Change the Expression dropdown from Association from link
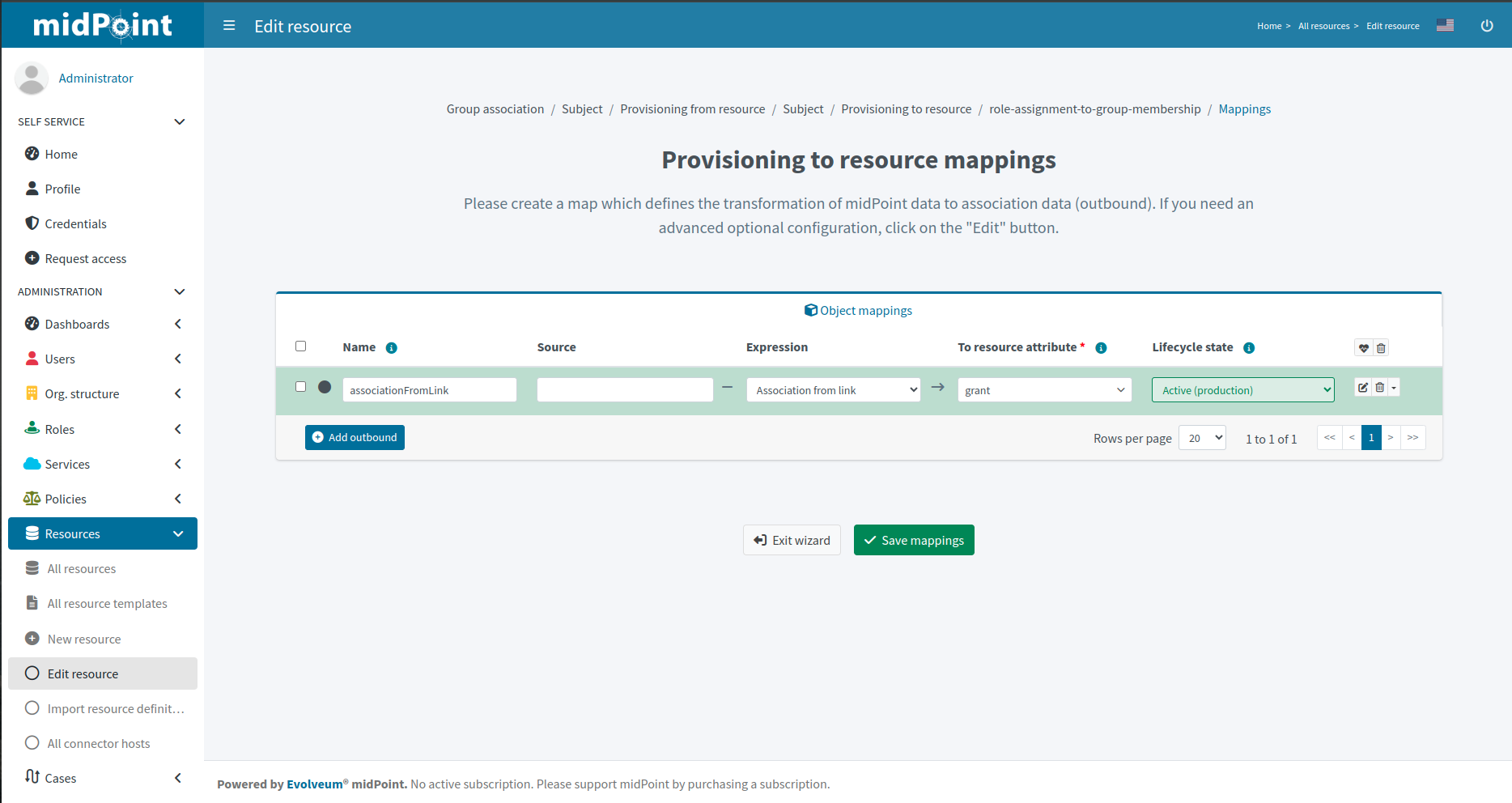 [833, 389]
